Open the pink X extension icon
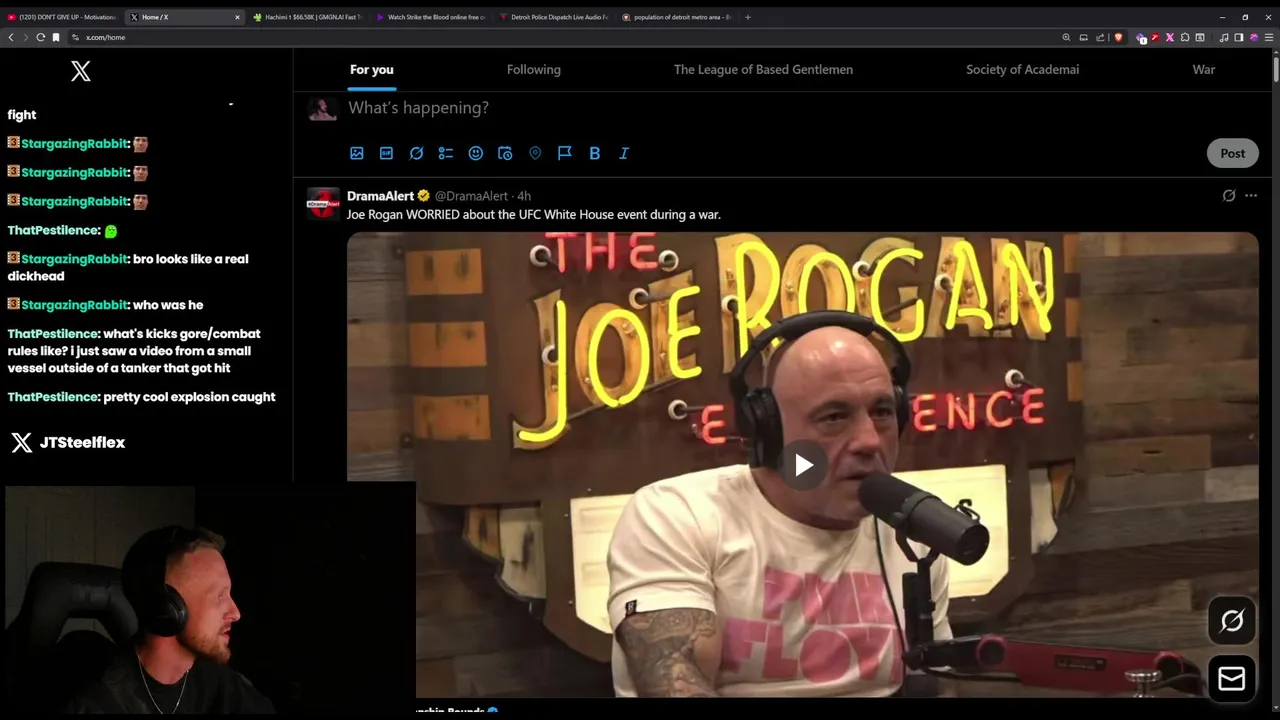Screen dimensions: 1280x720 pyautogui.click(x=1170, y=37)
